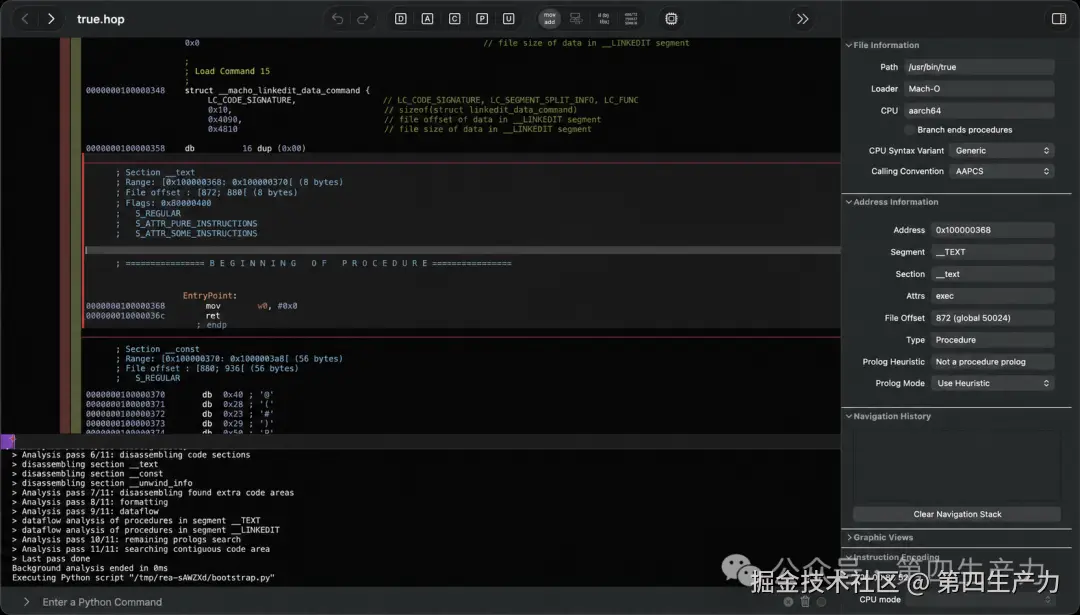Click the true.hop document title

[x=101, y=19]
